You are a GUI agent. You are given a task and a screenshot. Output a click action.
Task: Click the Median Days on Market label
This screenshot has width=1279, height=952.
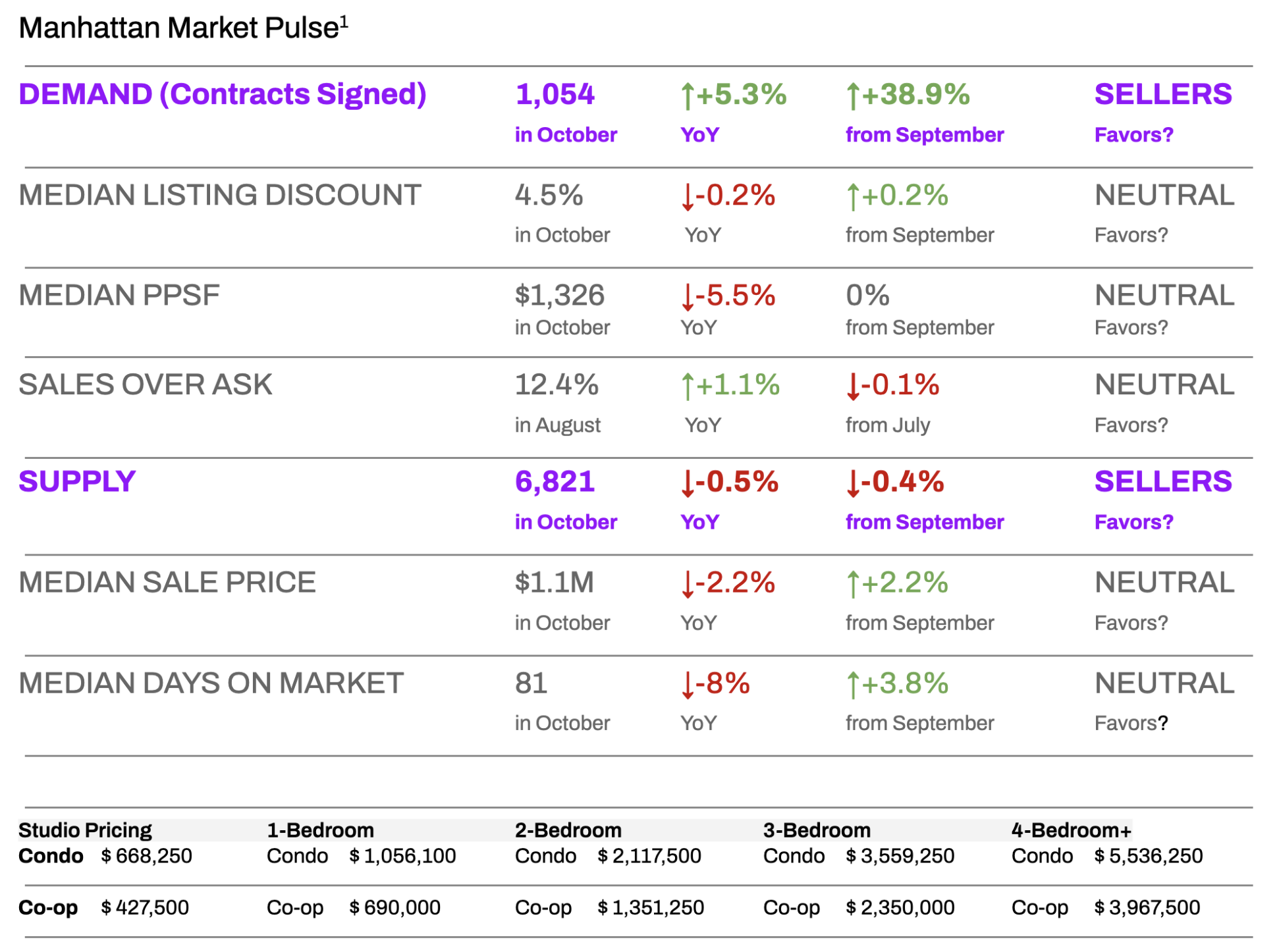(211, 683)
